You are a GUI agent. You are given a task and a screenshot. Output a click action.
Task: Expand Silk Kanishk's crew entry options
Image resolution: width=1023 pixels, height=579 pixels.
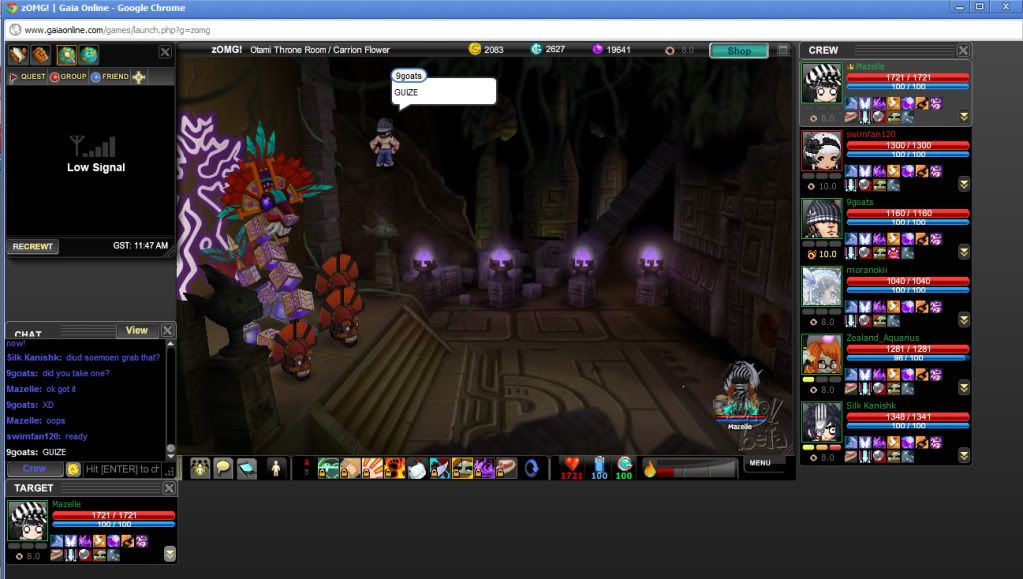[964, 456]
